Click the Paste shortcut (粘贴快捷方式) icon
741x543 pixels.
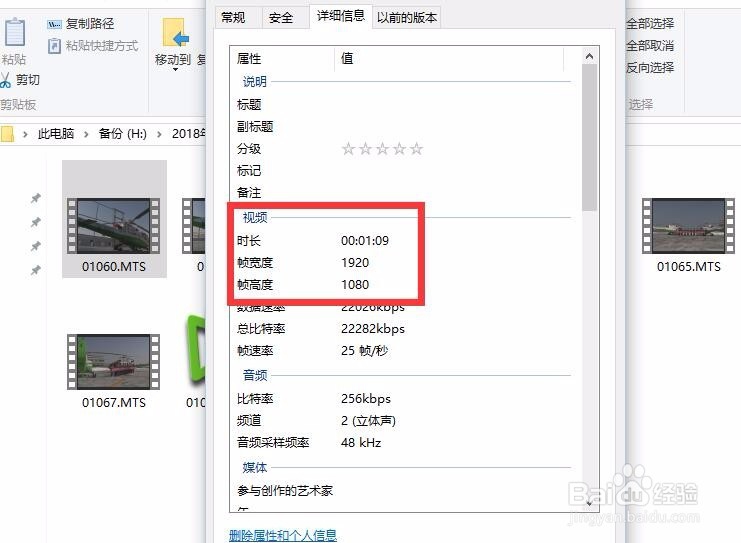(x=54, y=46)
